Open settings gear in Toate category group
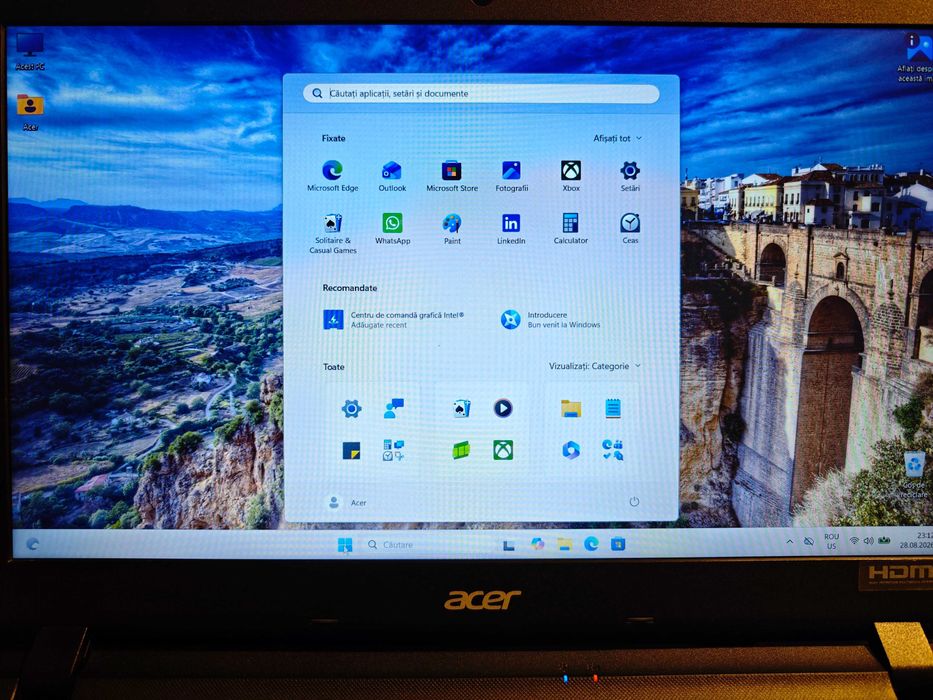 [351, 409]
